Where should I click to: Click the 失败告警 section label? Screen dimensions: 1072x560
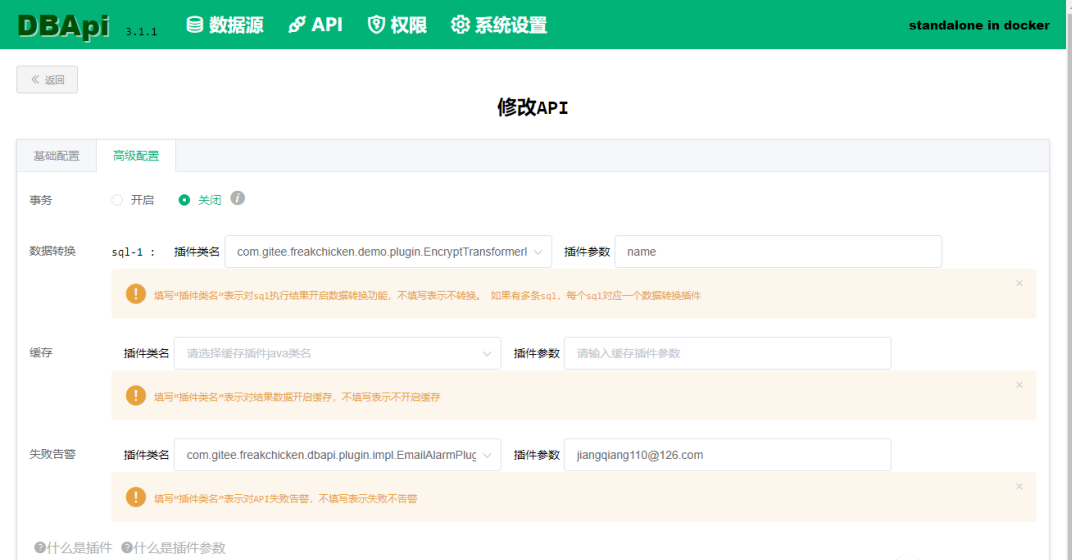[x=52, y=454]
